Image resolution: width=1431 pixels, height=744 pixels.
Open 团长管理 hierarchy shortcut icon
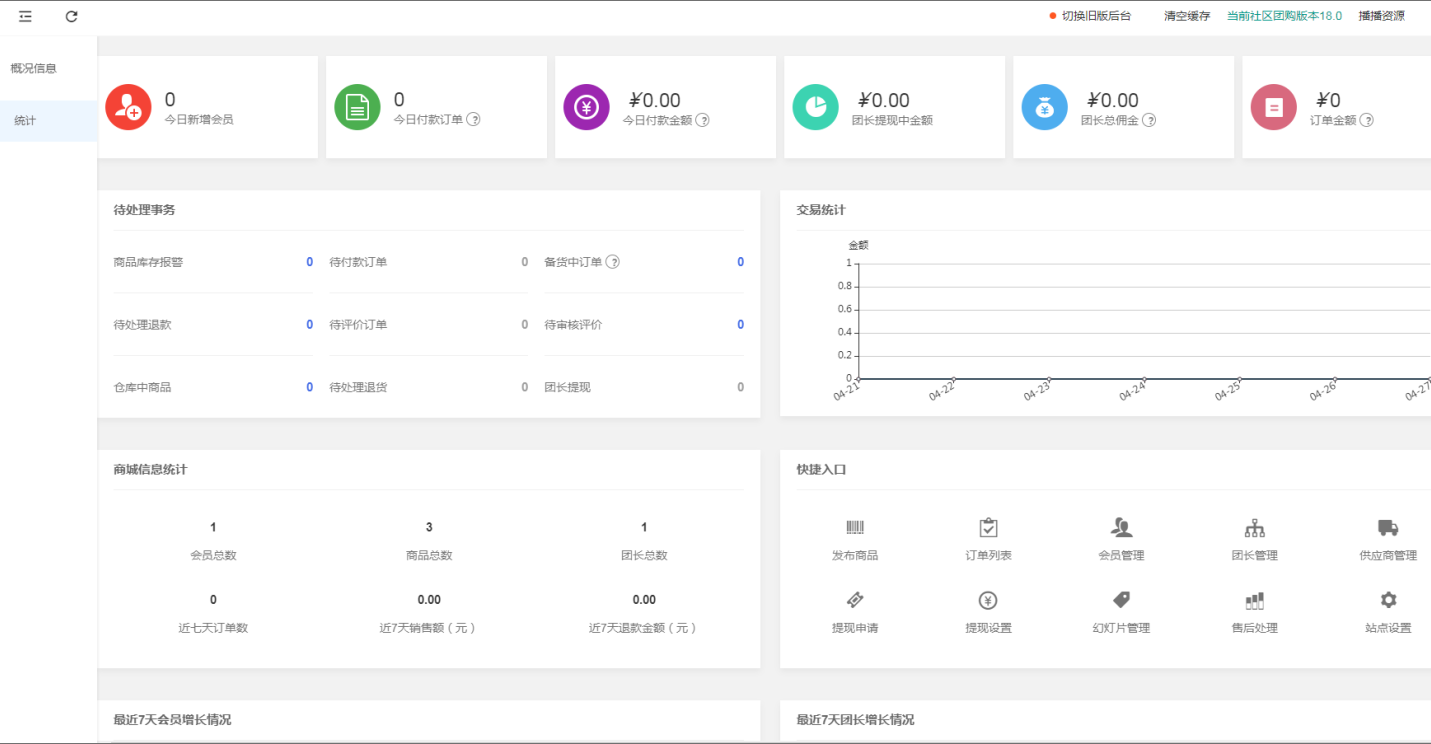[1254, 528]
